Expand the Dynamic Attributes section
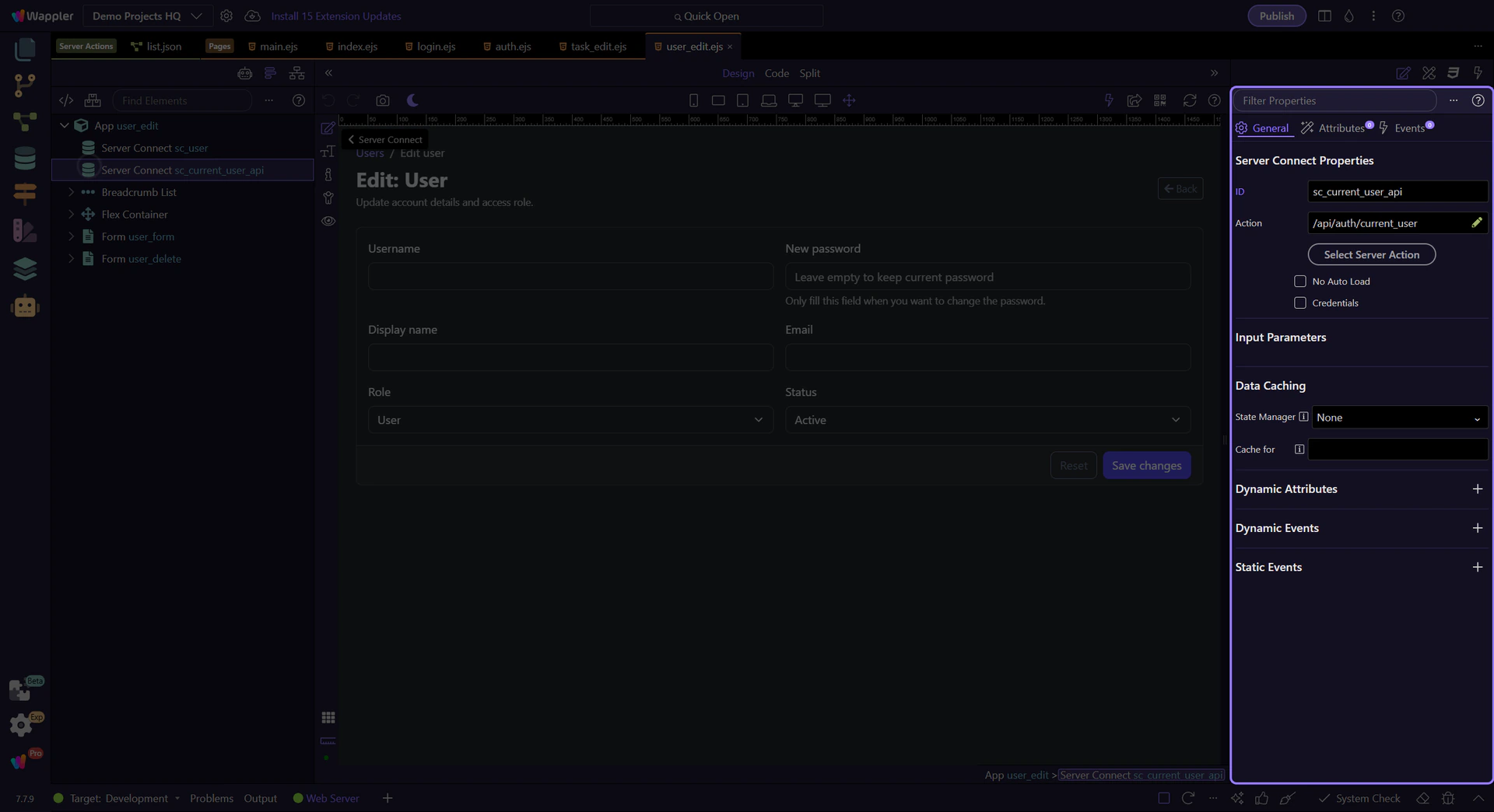1494x812 pixels. click(1477, 489)
